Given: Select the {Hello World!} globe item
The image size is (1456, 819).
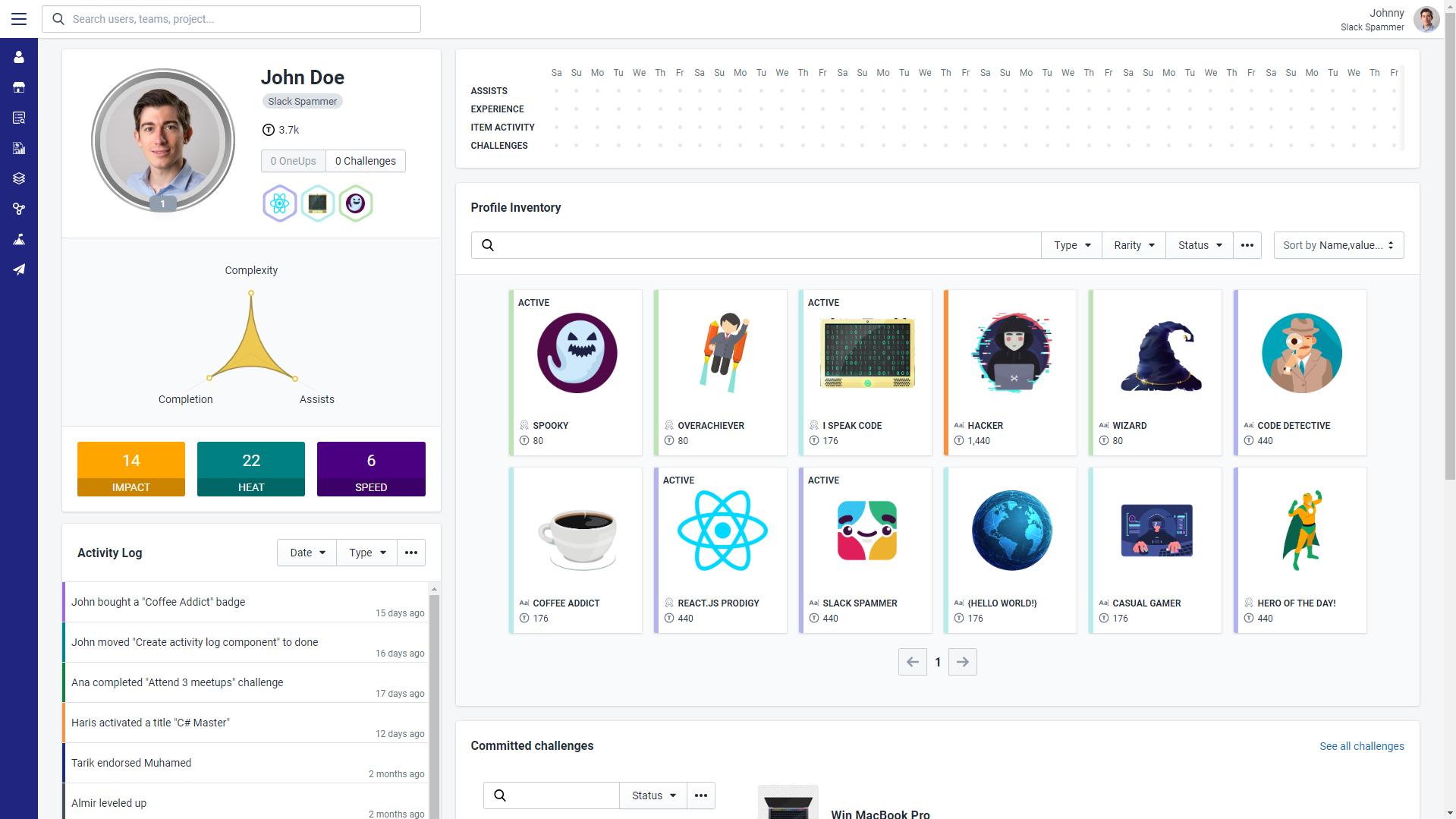Looking at the screenshot, I should (x=1011, y=550).
